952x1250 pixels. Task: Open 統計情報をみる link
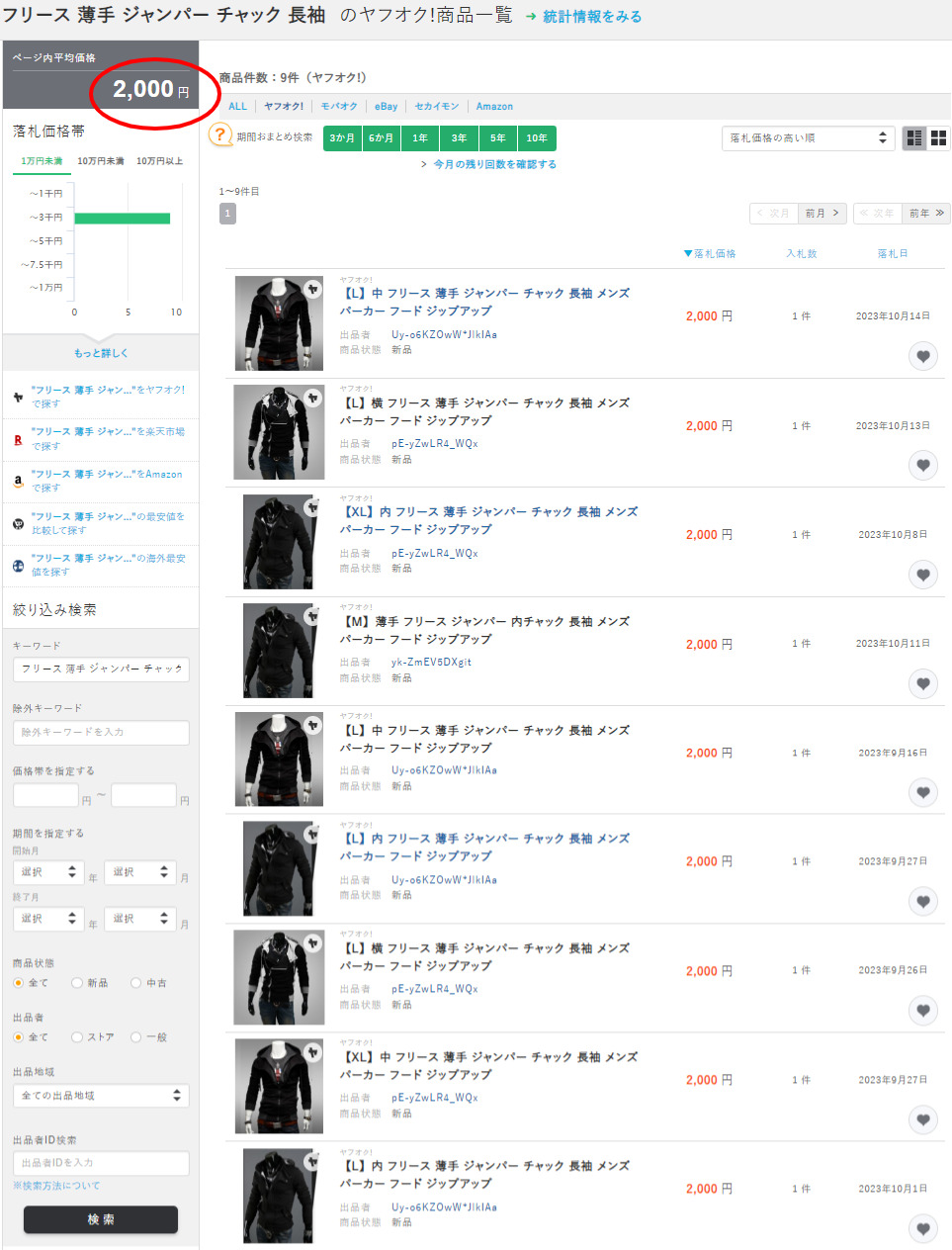pyautogui.click(x=591, y=17)
